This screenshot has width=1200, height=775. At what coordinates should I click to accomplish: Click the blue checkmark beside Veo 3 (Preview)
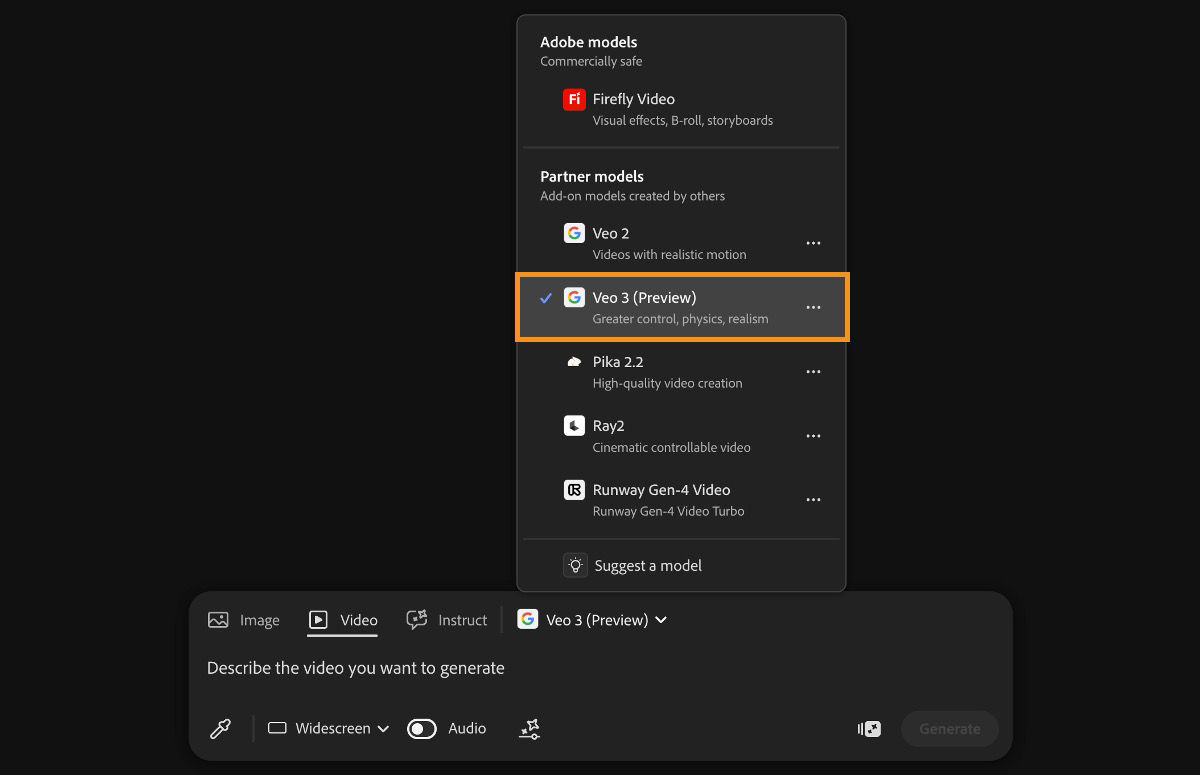point(546,298)
